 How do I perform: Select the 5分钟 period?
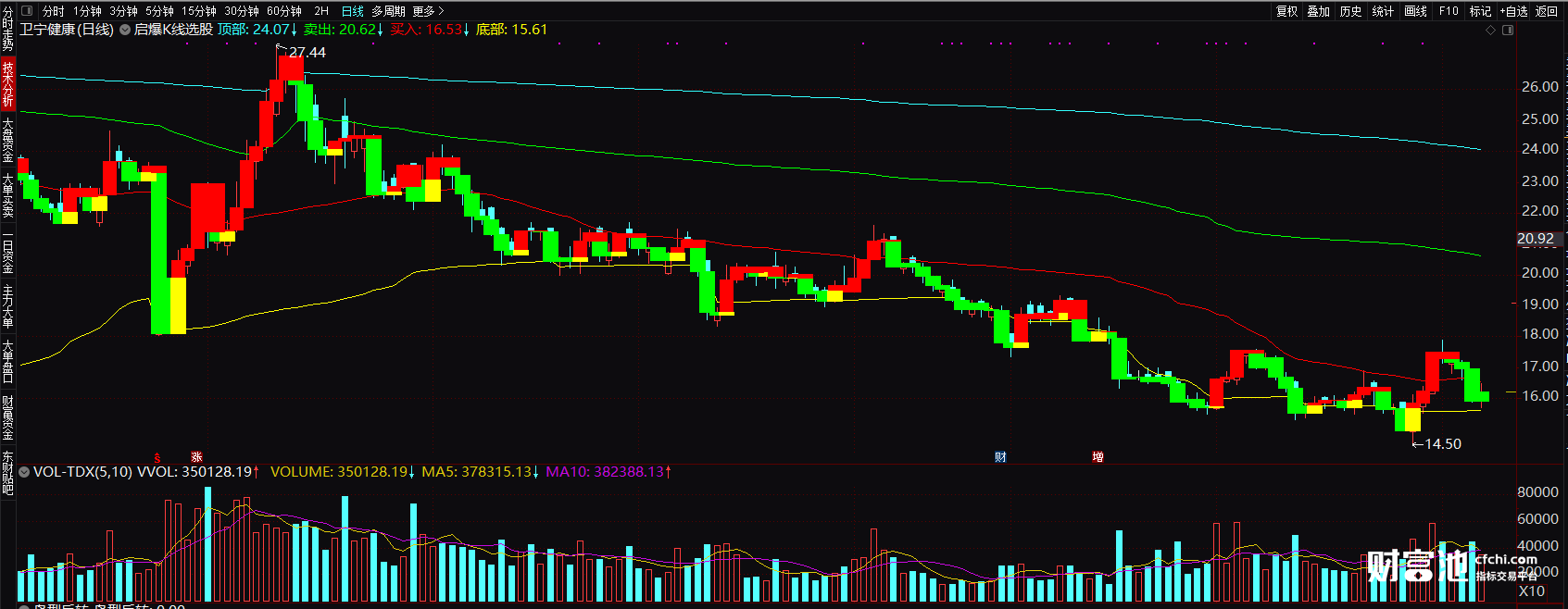click(x=160, y=11)
